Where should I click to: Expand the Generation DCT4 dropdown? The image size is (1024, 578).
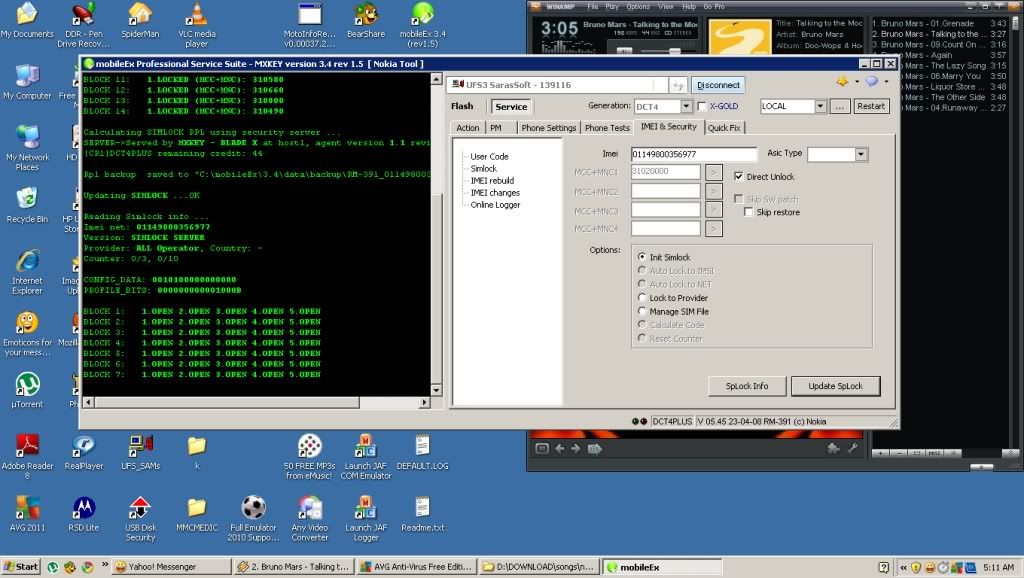pos(686,106)
